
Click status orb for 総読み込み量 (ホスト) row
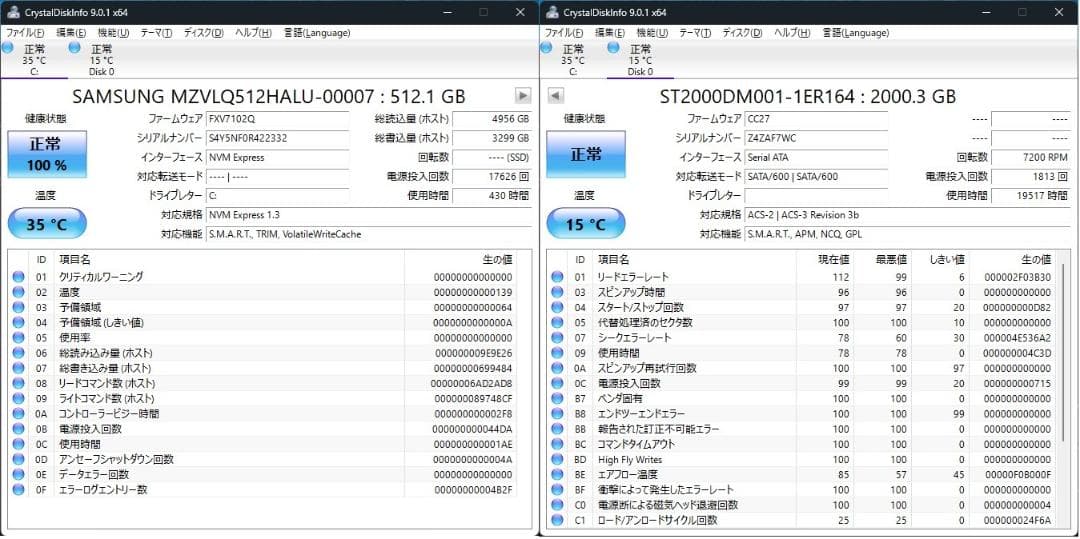(x=18, y=352)
